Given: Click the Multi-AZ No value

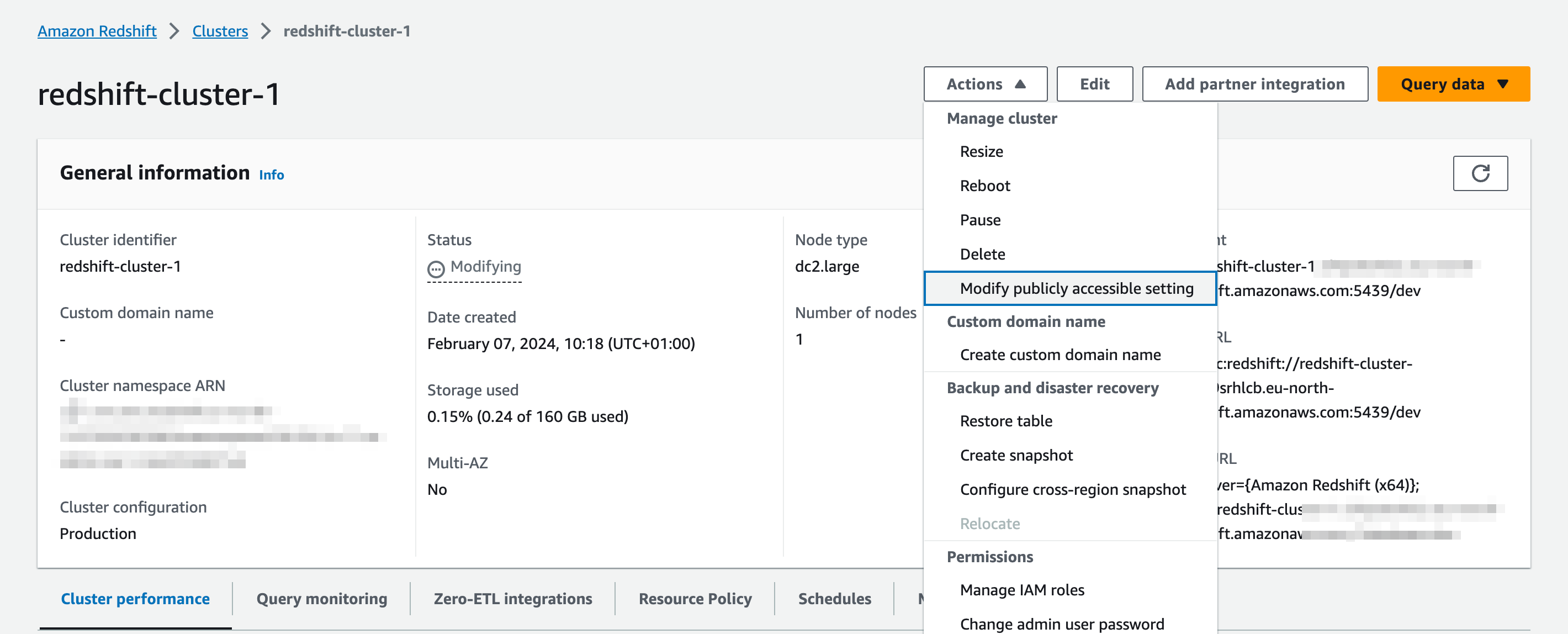Looking at the screenshot, I should [437, 490].
